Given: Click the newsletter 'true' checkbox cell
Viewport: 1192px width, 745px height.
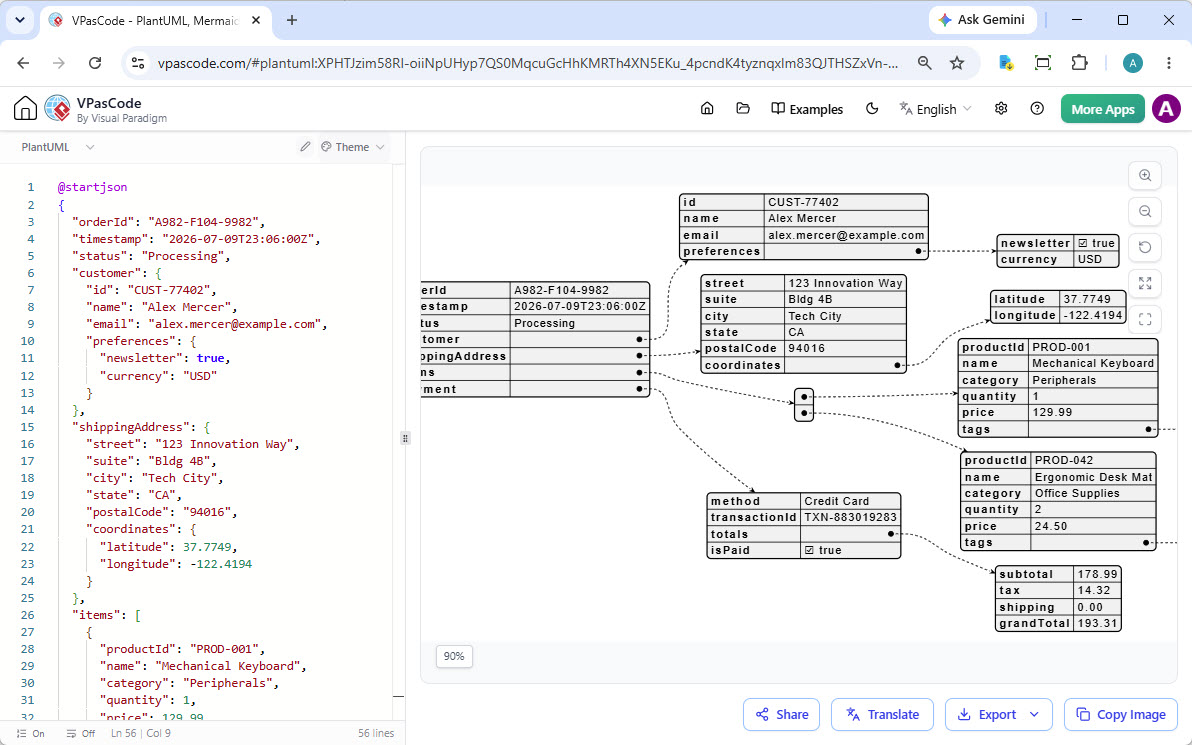Looking at the screenshot, I should point(1096,243).
